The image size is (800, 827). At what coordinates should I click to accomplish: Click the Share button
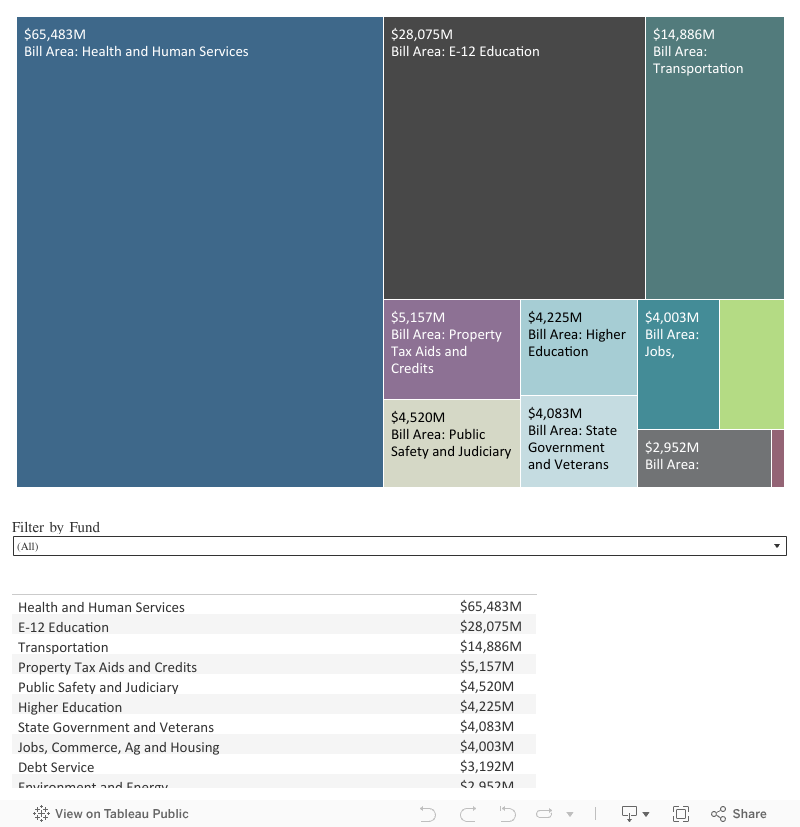pos(739,814)
